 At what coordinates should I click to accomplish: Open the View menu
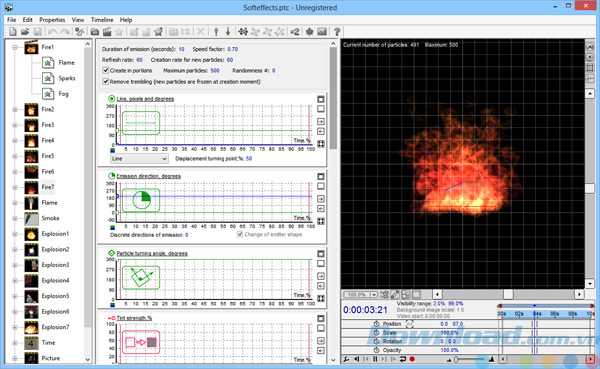click(x=78, y=20)
